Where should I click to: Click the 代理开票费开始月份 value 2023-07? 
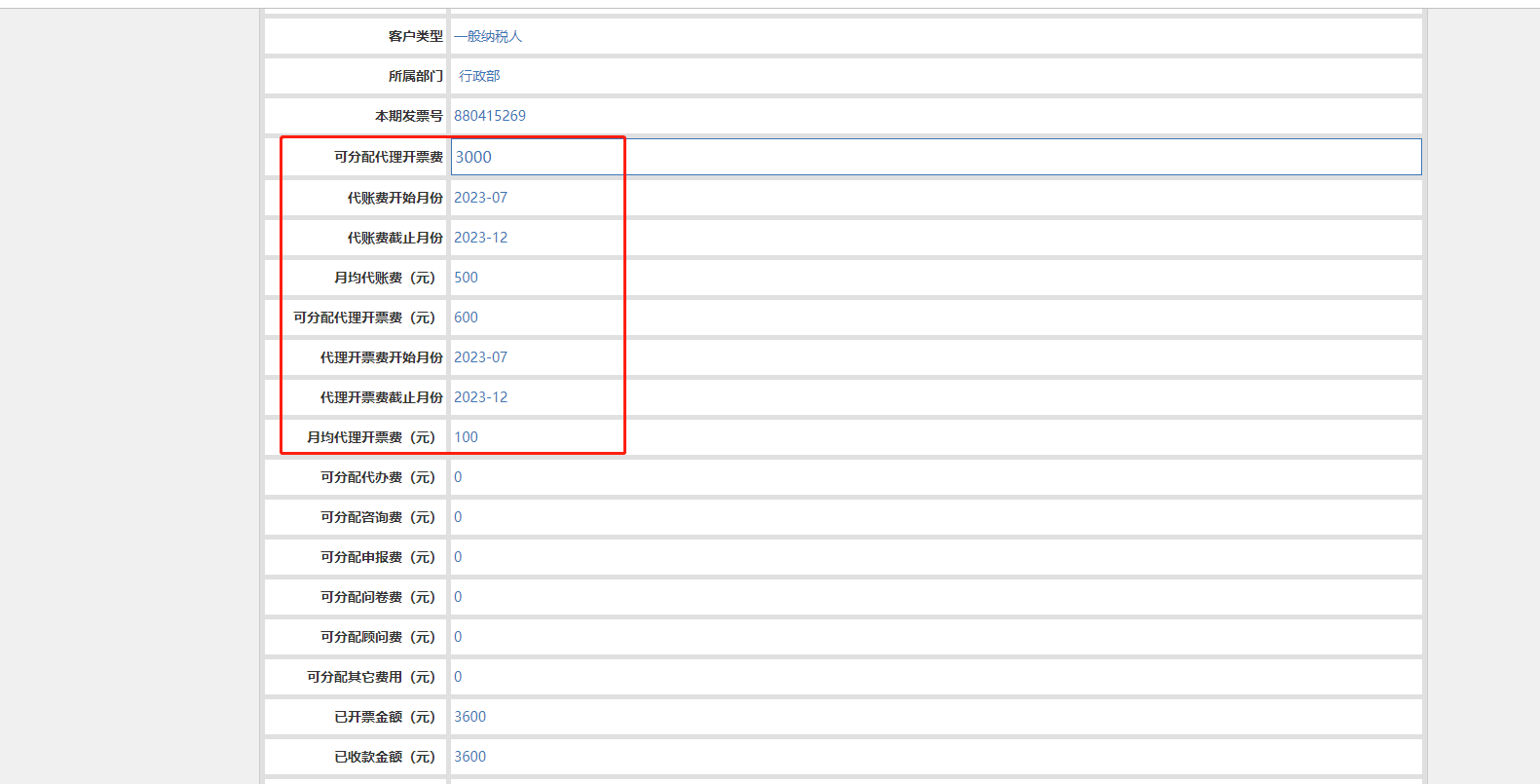coord(481,357)
